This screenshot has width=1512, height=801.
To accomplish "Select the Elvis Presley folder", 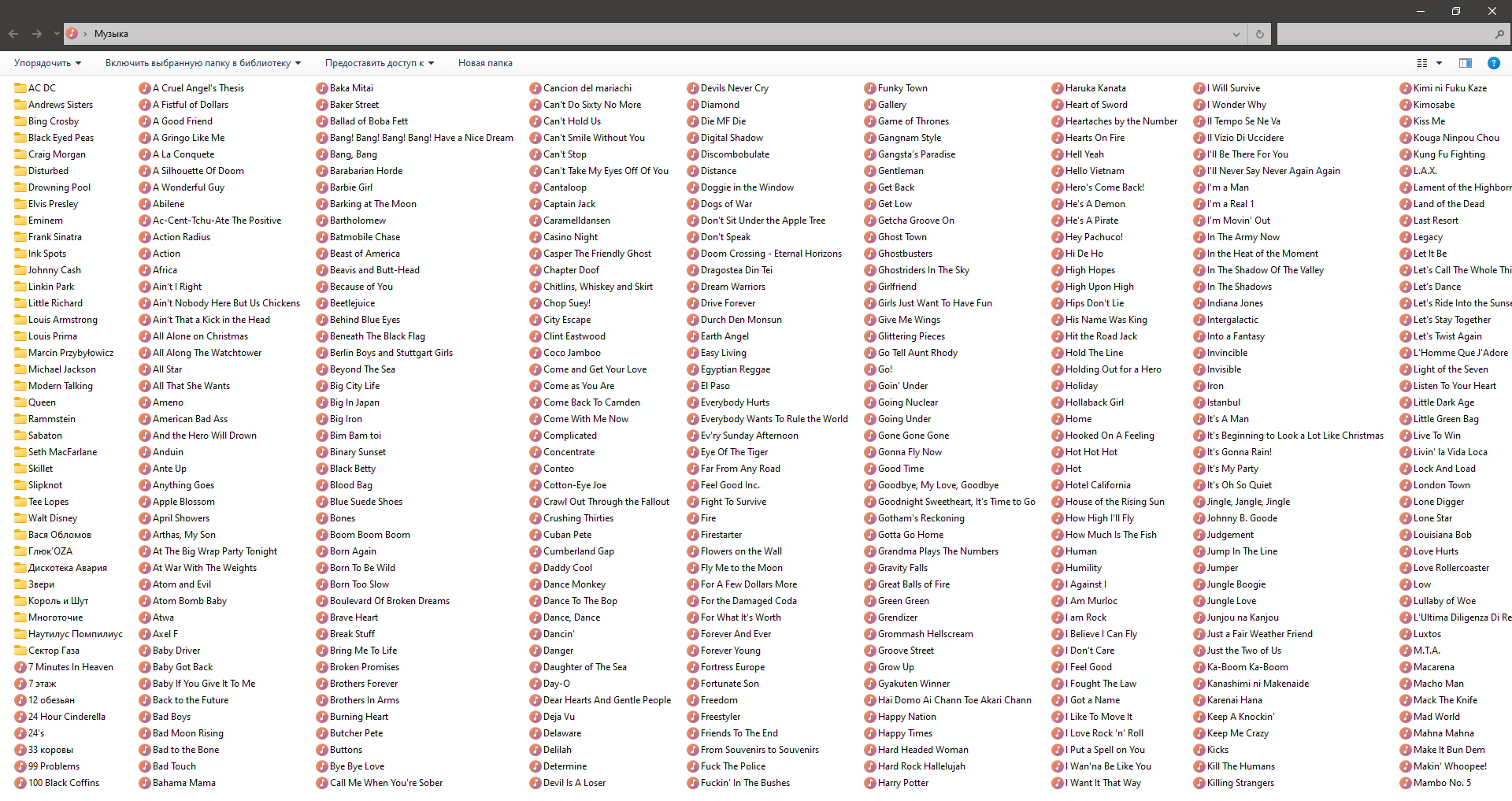I will tap(46, 204).
